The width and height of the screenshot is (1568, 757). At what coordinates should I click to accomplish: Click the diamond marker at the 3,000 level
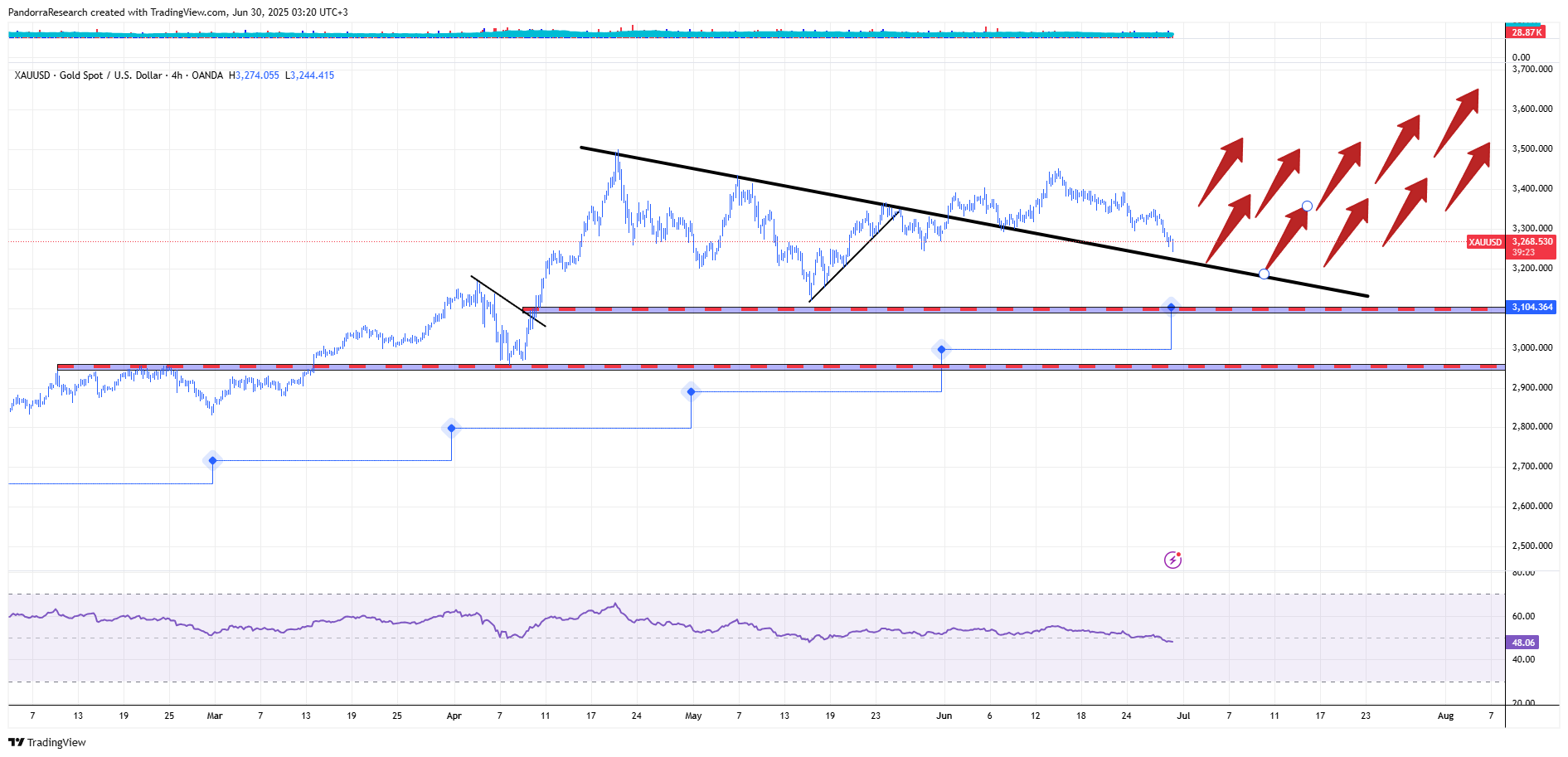(941, 349)
